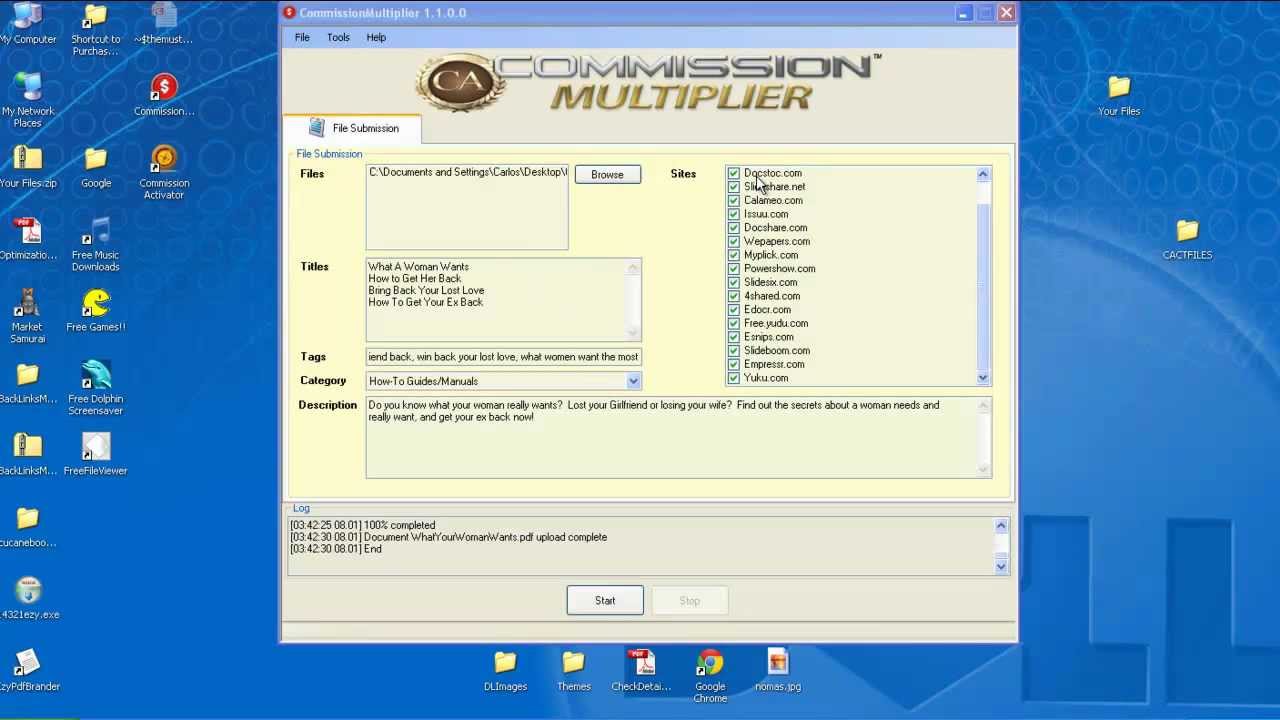This screenshot has width=1280, height=720.
Task: Click Log panel scroll-down arrow
Action: 1001,566
